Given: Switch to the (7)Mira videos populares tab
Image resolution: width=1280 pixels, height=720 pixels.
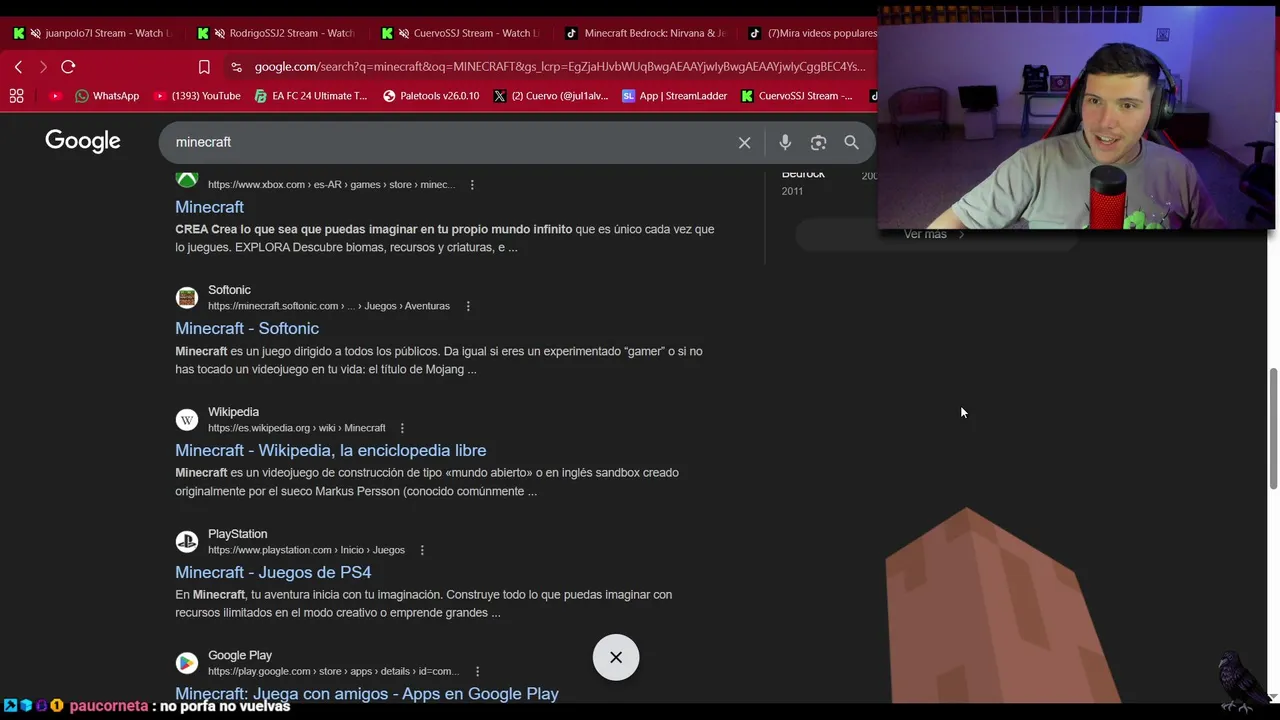Looking at the screenshot, I should coord(811,33).
